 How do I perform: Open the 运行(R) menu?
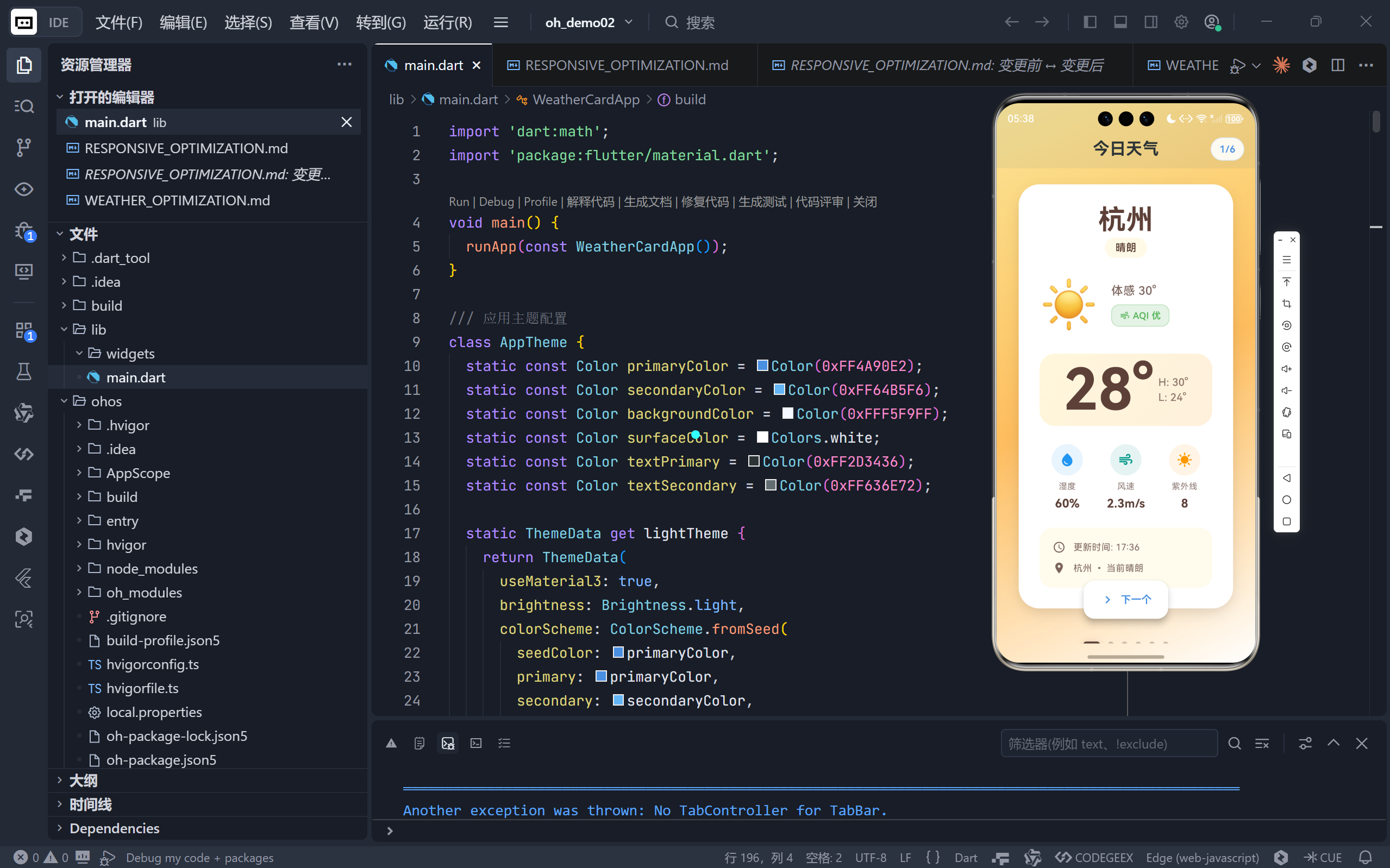pyautogui.click(x=447, y=22)
